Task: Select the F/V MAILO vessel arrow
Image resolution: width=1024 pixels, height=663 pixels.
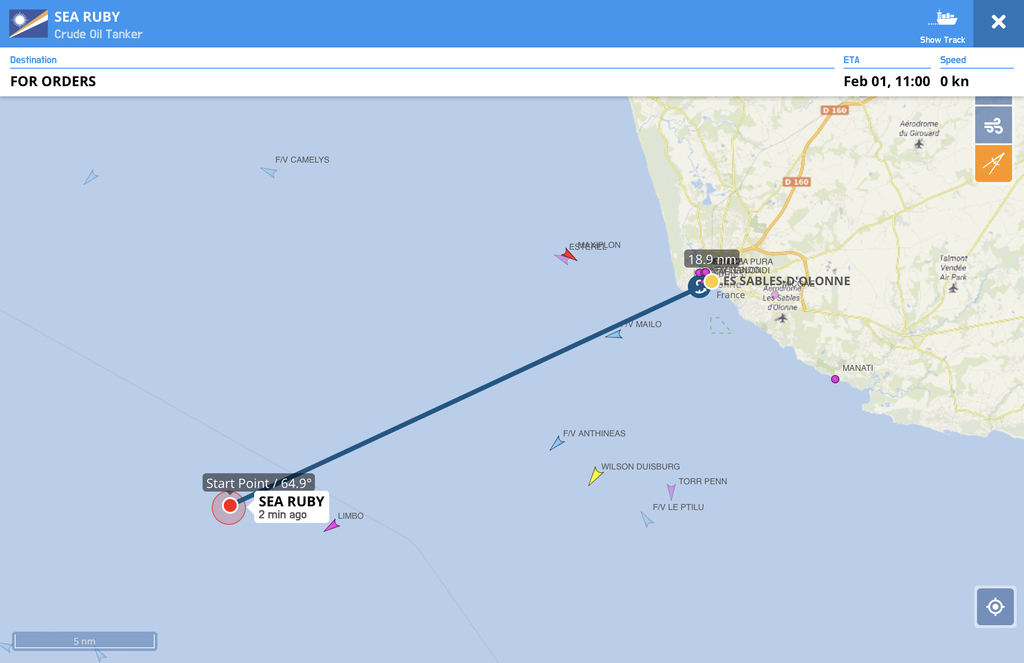Action: tap(614, 334)
